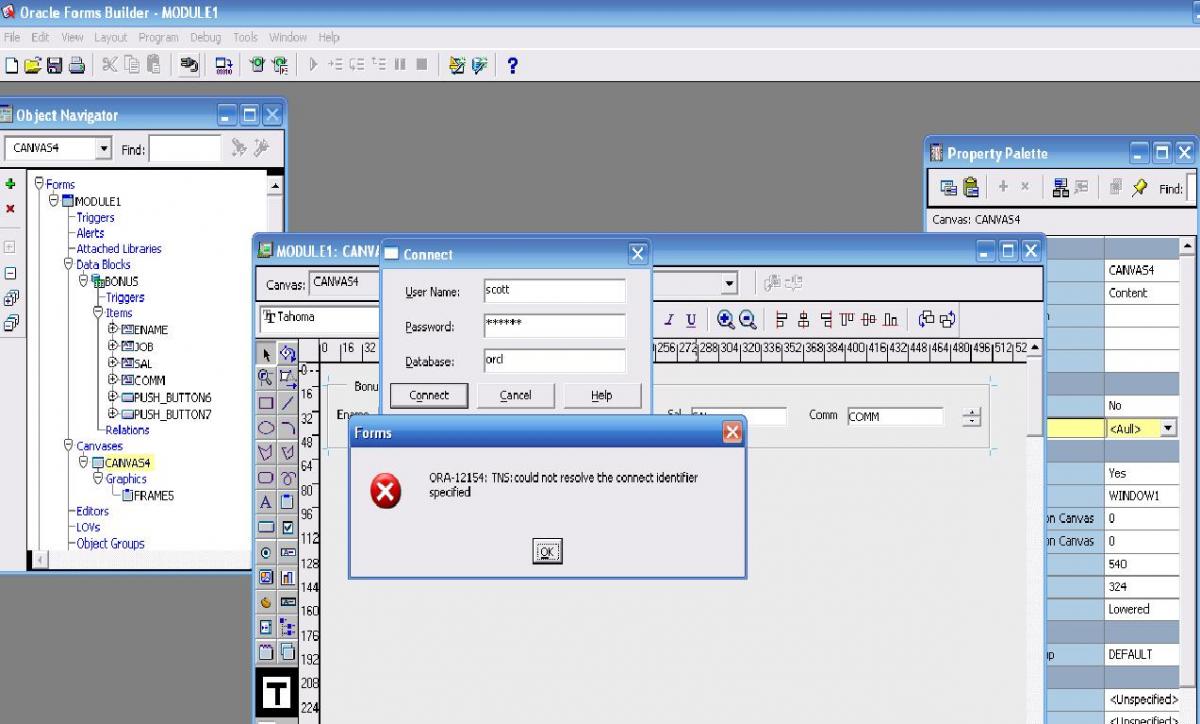Open the Tools menu
1200x724 pixels.
[x=245, y=37]
